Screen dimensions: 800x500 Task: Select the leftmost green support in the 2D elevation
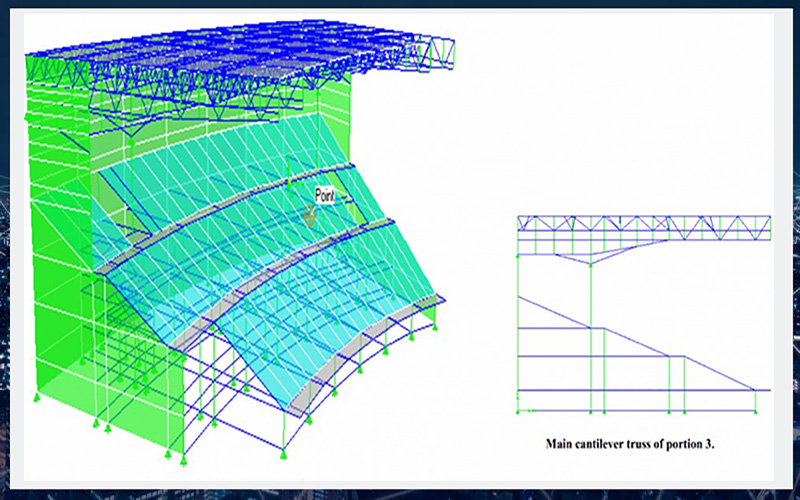point(517,409)
